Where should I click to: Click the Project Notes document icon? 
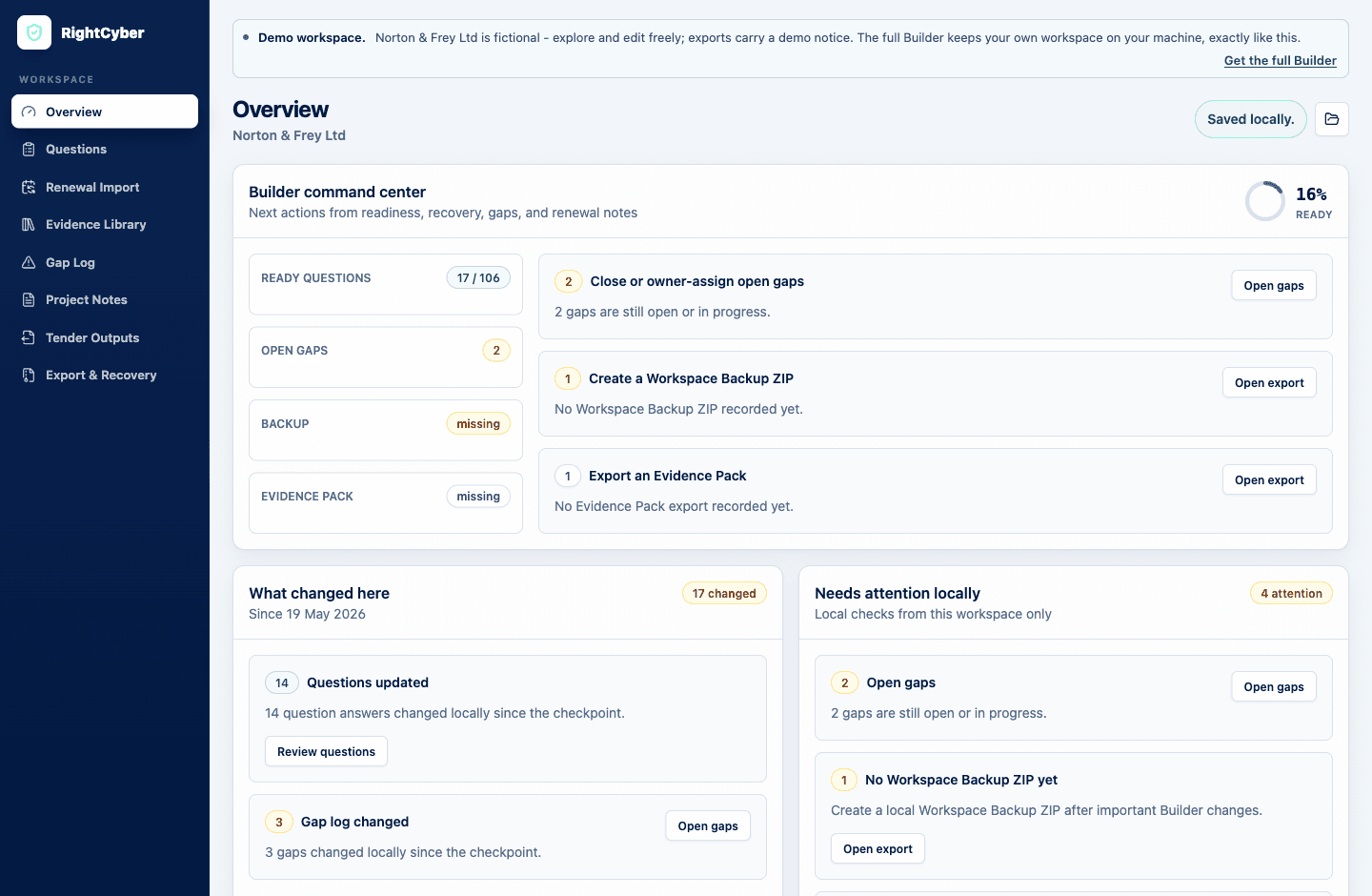[x=29, y=299]
